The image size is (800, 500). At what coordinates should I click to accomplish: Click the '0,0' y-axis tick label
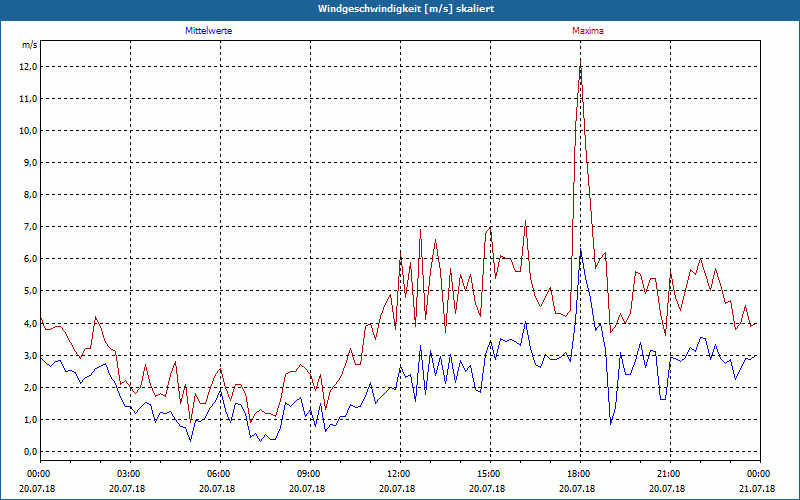click(x=30, y=452)
